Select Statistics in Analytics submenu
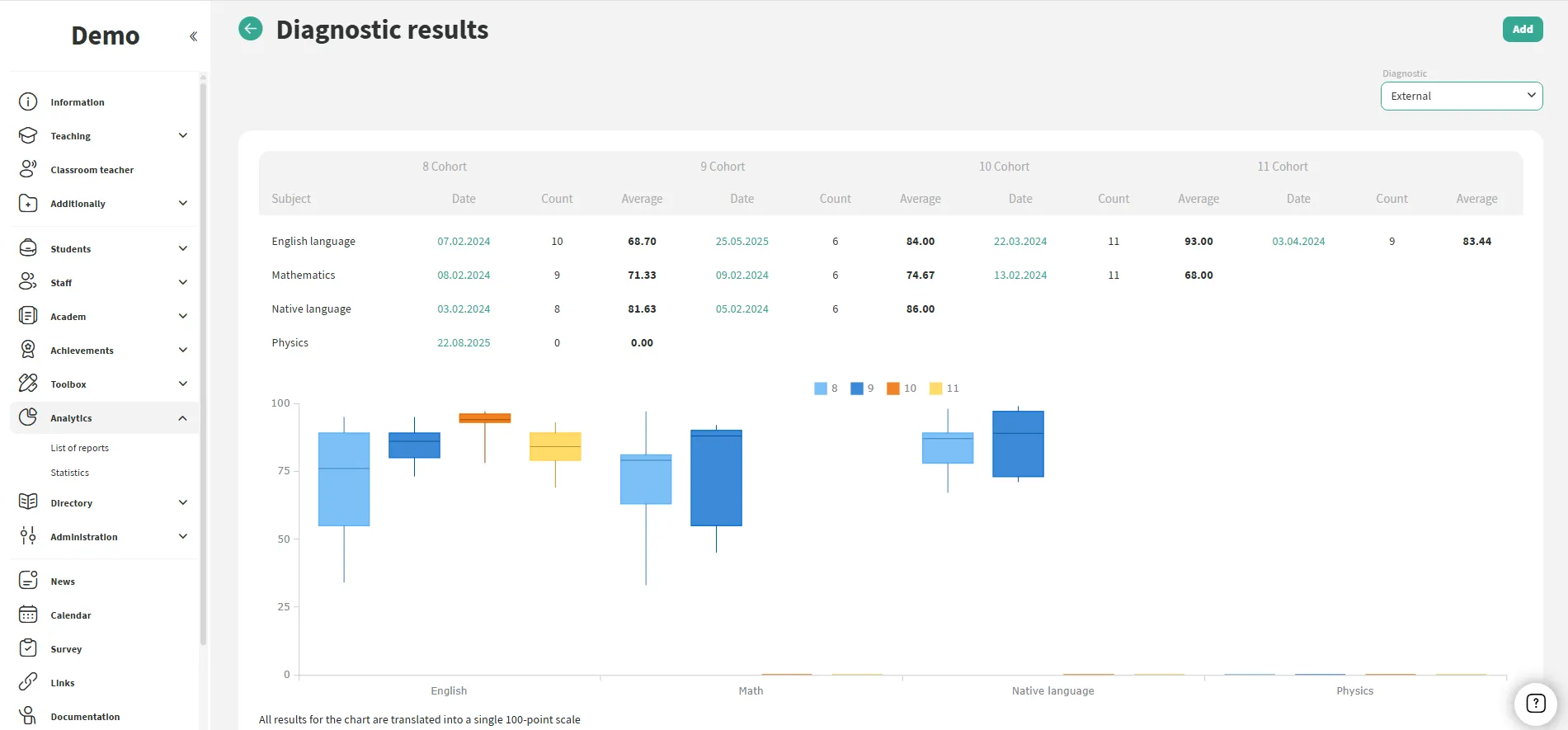This screenshot has height=730, width=1568. point(70,473)
